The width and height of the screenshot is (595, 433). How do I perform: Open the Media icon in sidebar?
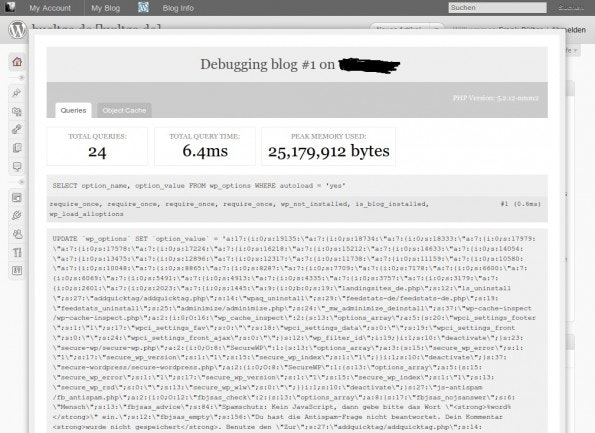point(17,111)
